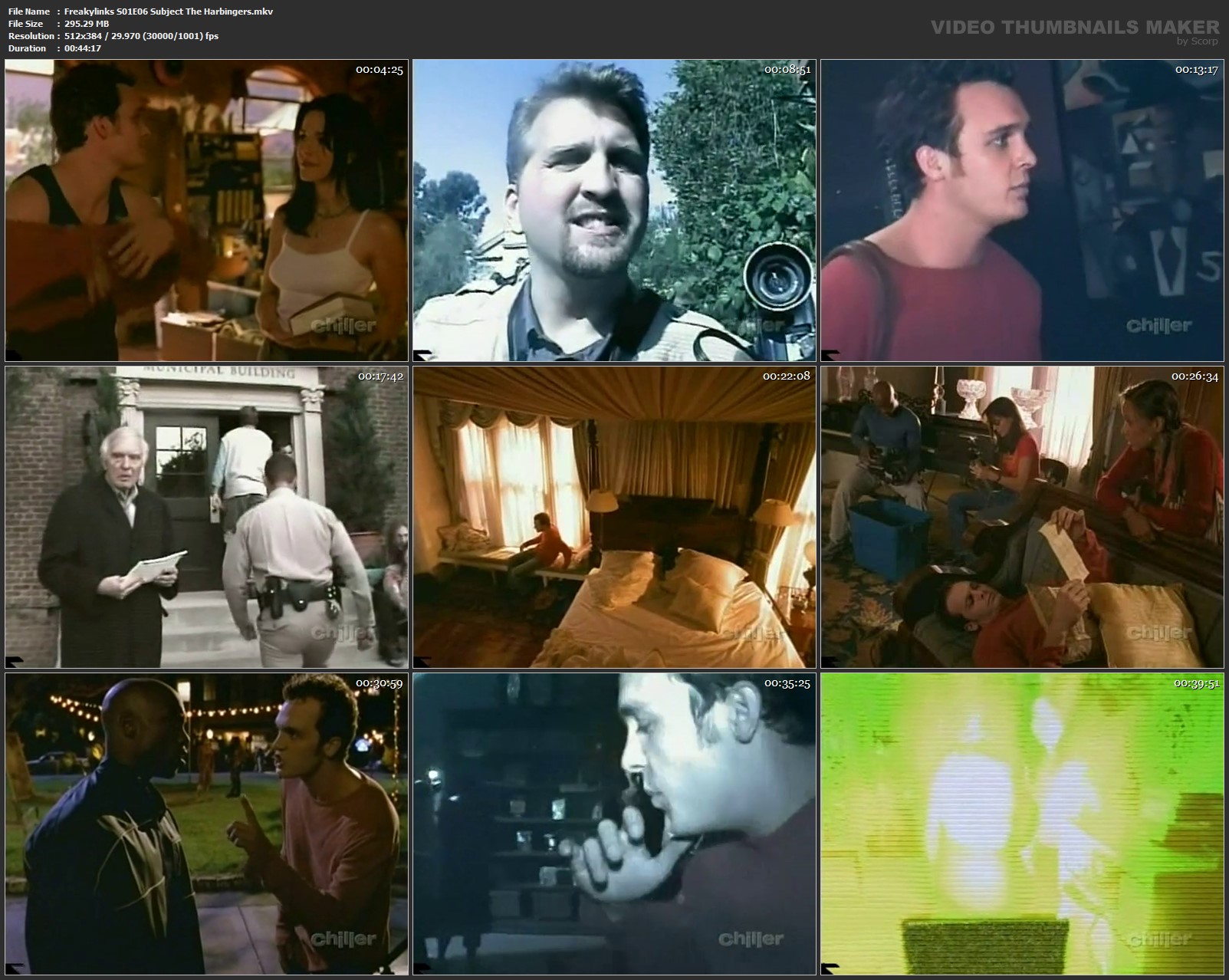This screenshot has width=1229, height=980.
Task: Select the Municipal Building thumbnail at 00:17:42
Action: coord(206,517)
